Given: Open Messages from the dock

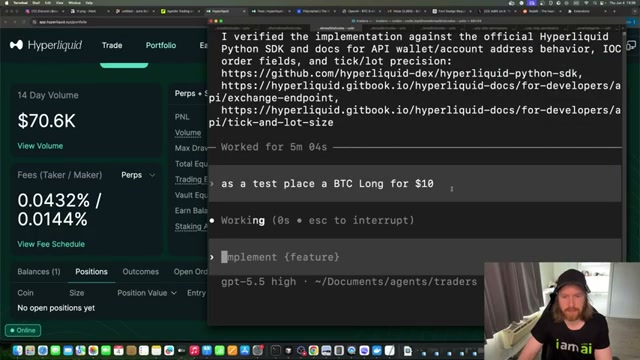Looking at the screenshot, I should pyautogui.click(x=55, y=351).
